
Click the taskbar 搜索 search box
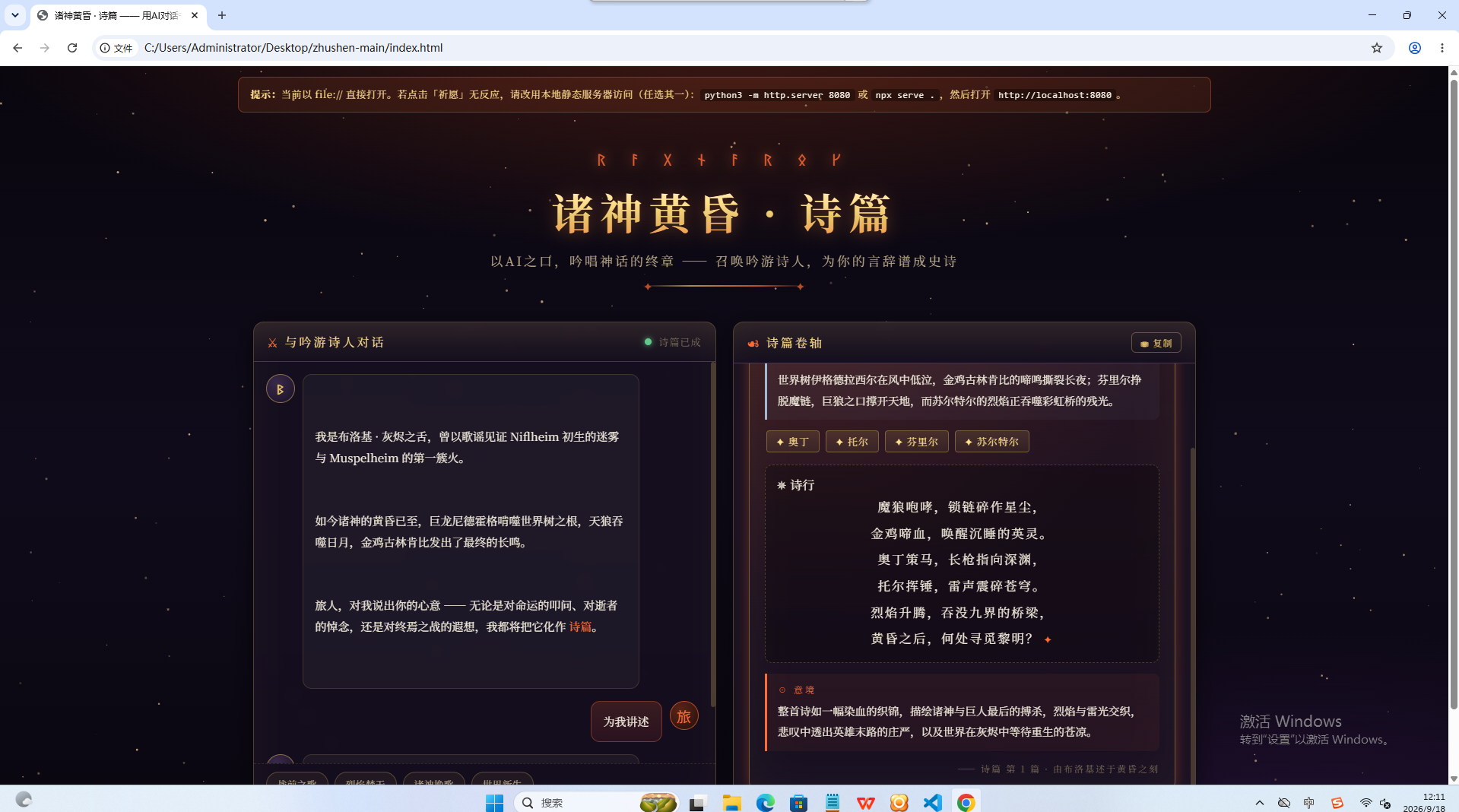click(595, 803)
